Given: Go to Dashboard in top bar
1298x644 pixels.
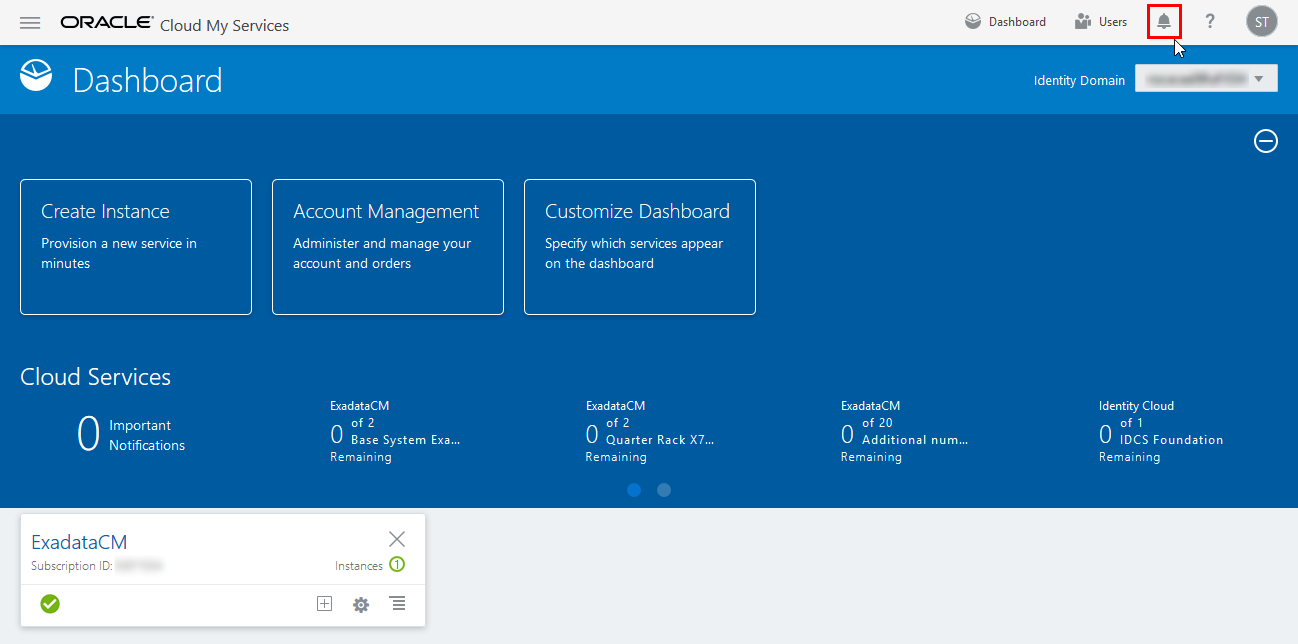Looking at the screenshot, I should (x=1005, y=21).
